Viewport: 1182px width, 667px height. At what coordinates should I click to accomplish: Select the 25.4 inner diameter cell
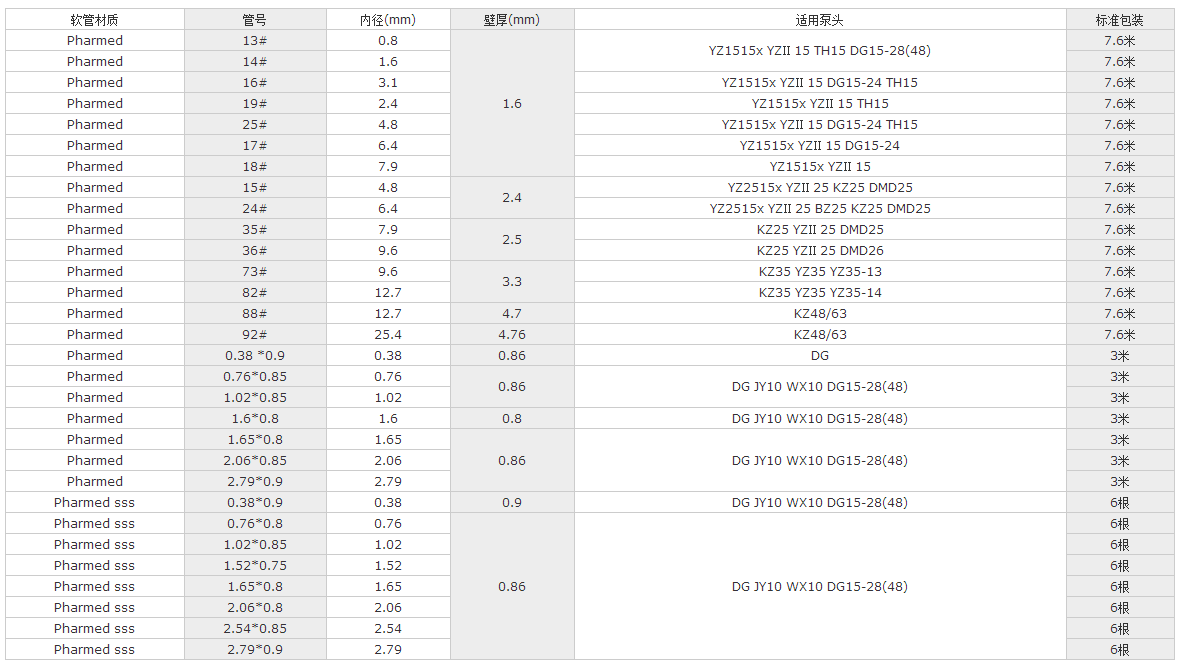[x=388, y=335]
